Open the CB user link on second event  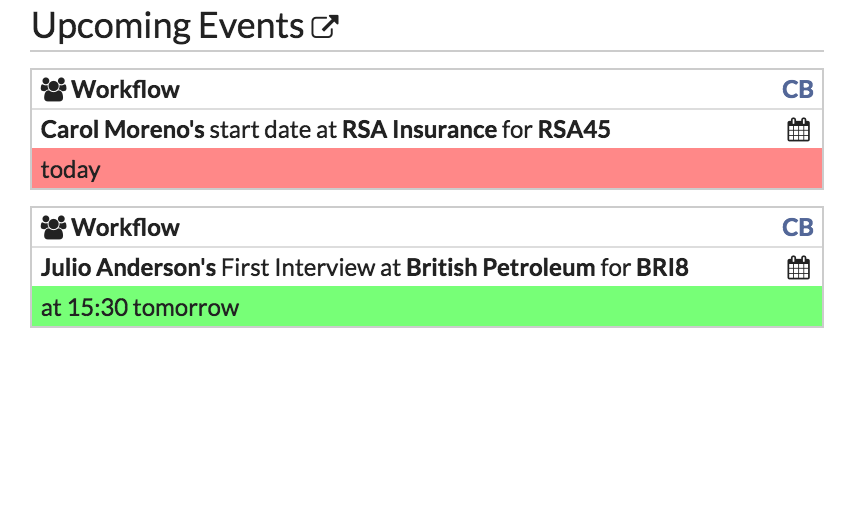(x=797, y=227)
